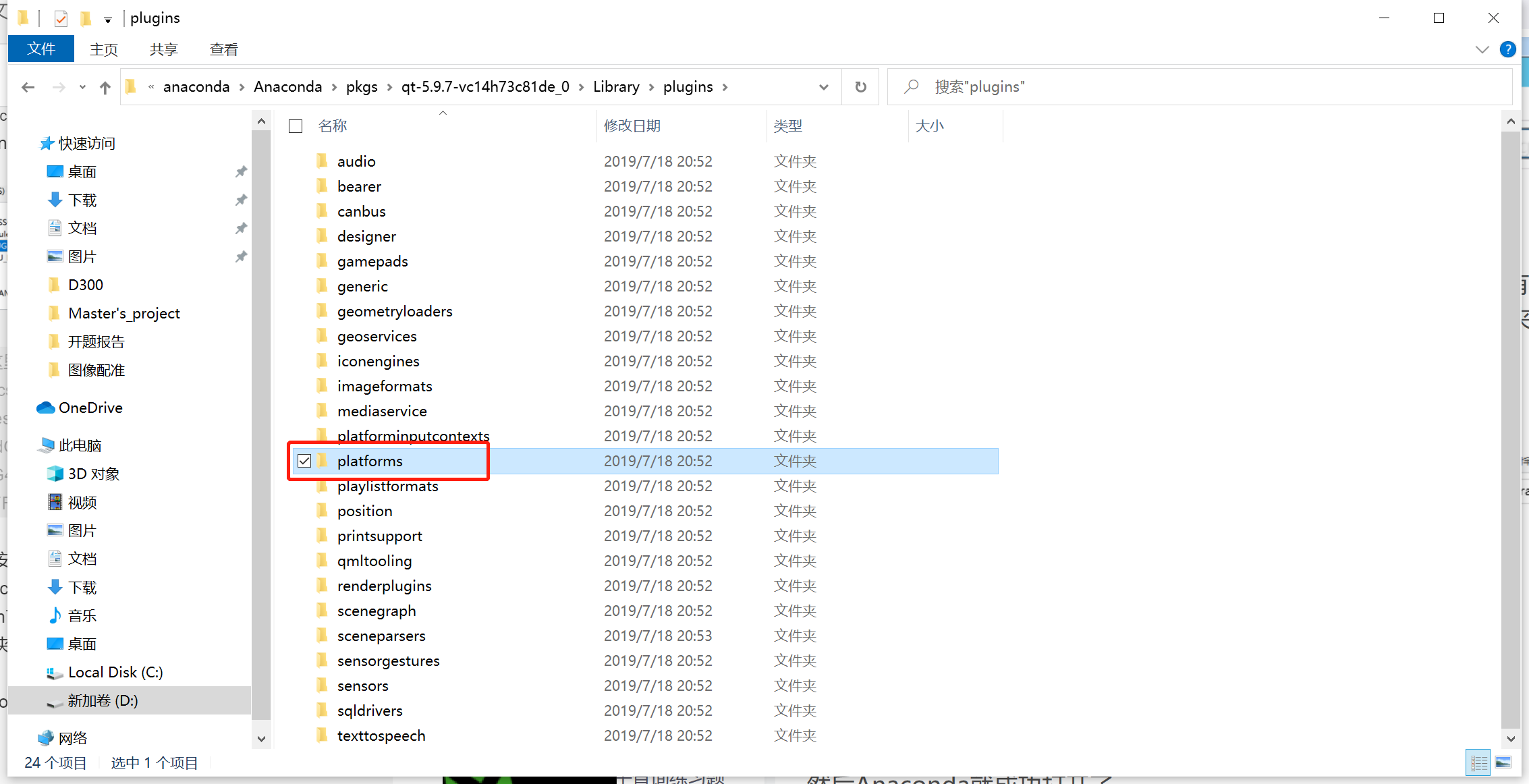The width and height of the screenshot is (1529, 784).
Task: Expand the ribbon chevron
Action: coord(1482,49)
